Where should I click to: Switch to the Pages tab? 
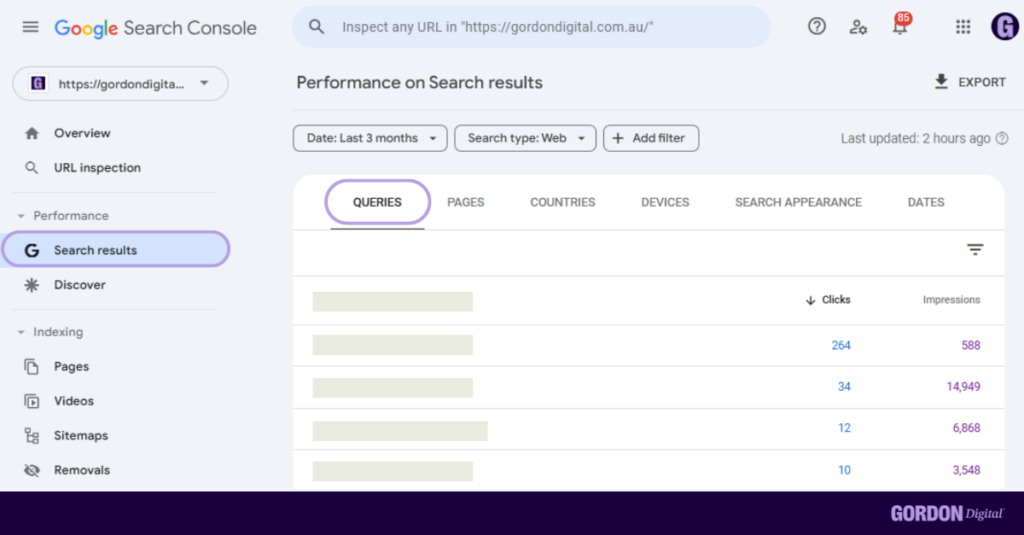pos(466,203)
